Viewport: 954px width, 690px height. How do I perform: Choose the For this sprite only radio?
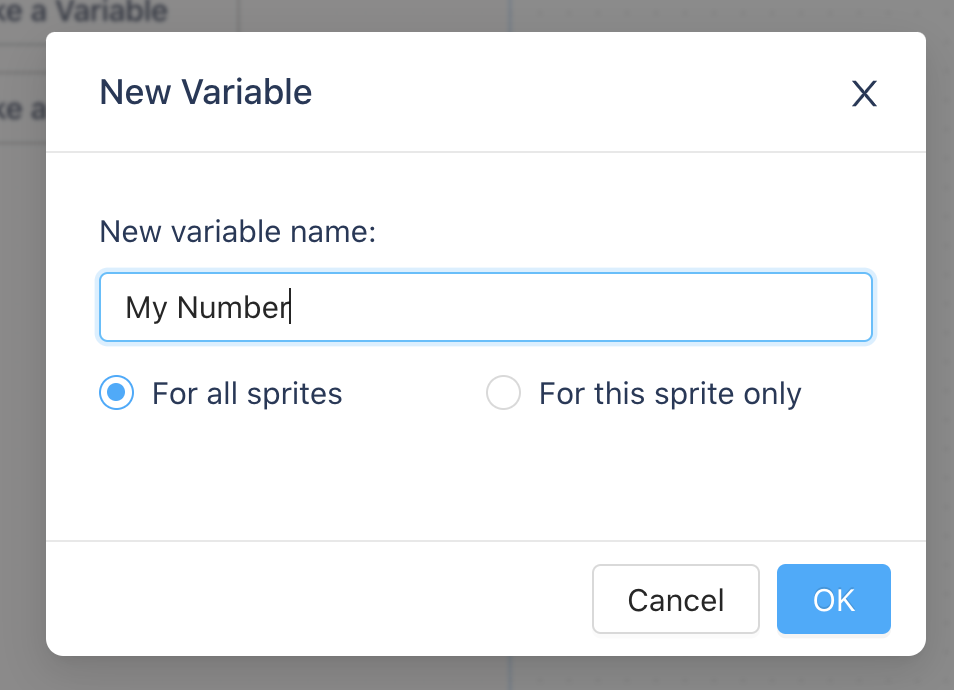(x=503, y=392)
